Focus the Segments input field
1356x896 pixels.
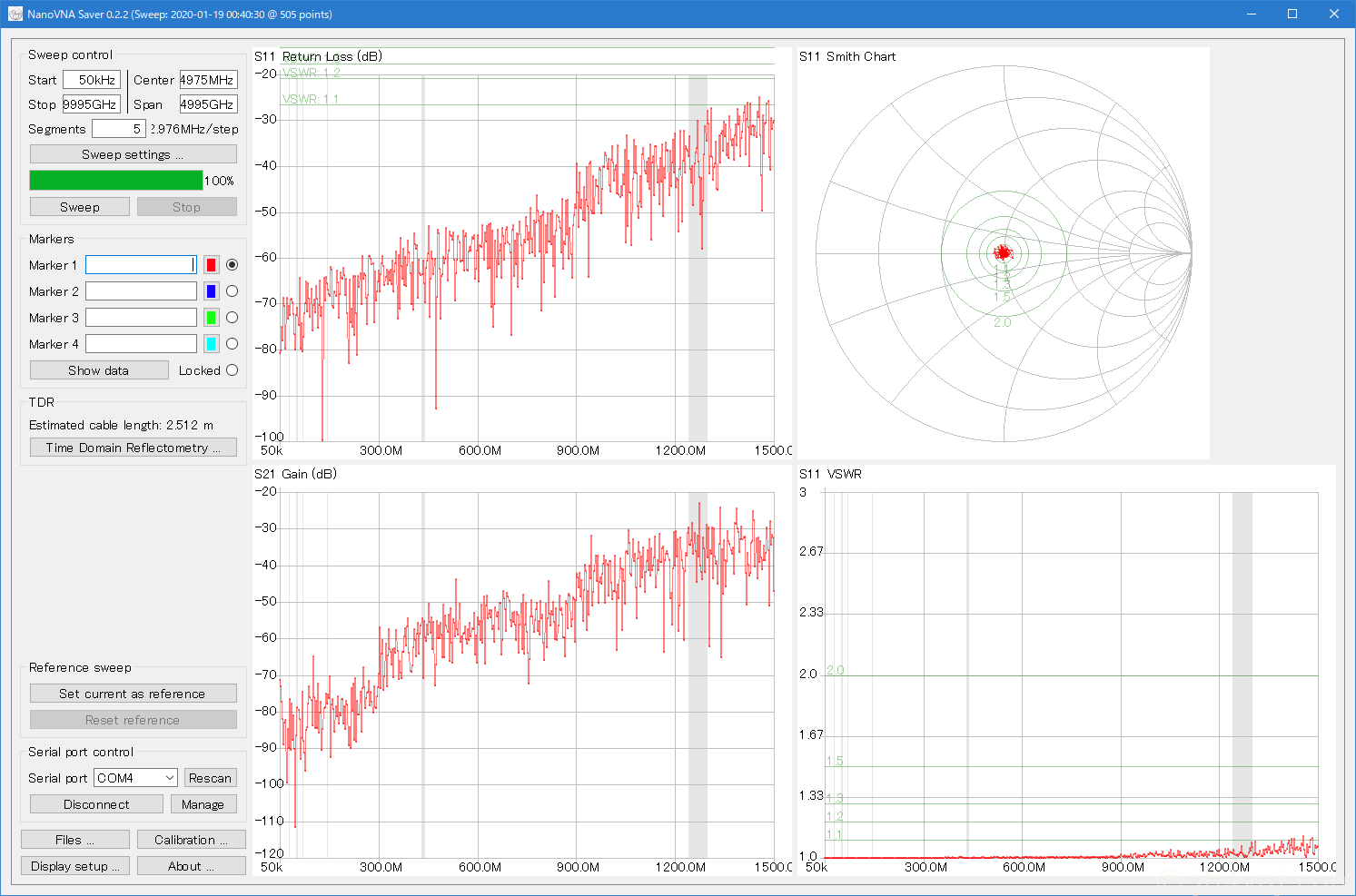click(x=119, y=129)
